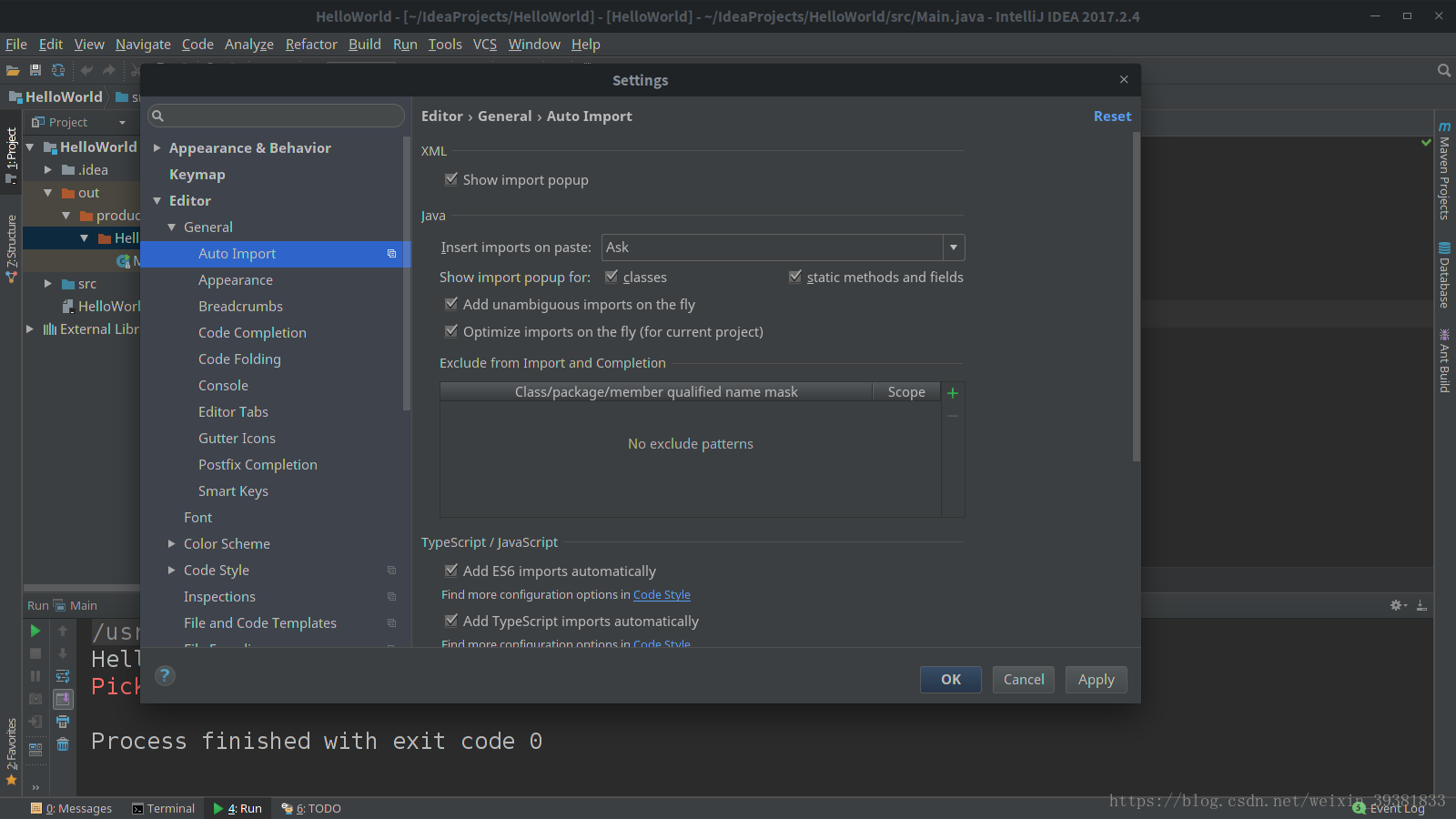This screenshot has width=1456, height=819.
Task: Expand the src folder in project tree
Action: (48, 283)
